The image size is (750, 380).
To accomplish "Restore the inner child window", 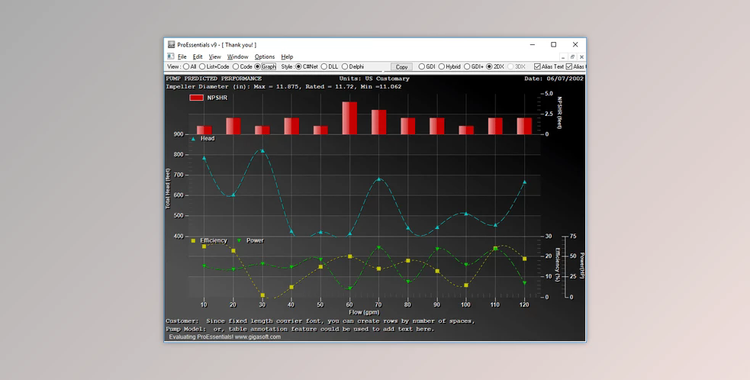I will coord(572,56).
